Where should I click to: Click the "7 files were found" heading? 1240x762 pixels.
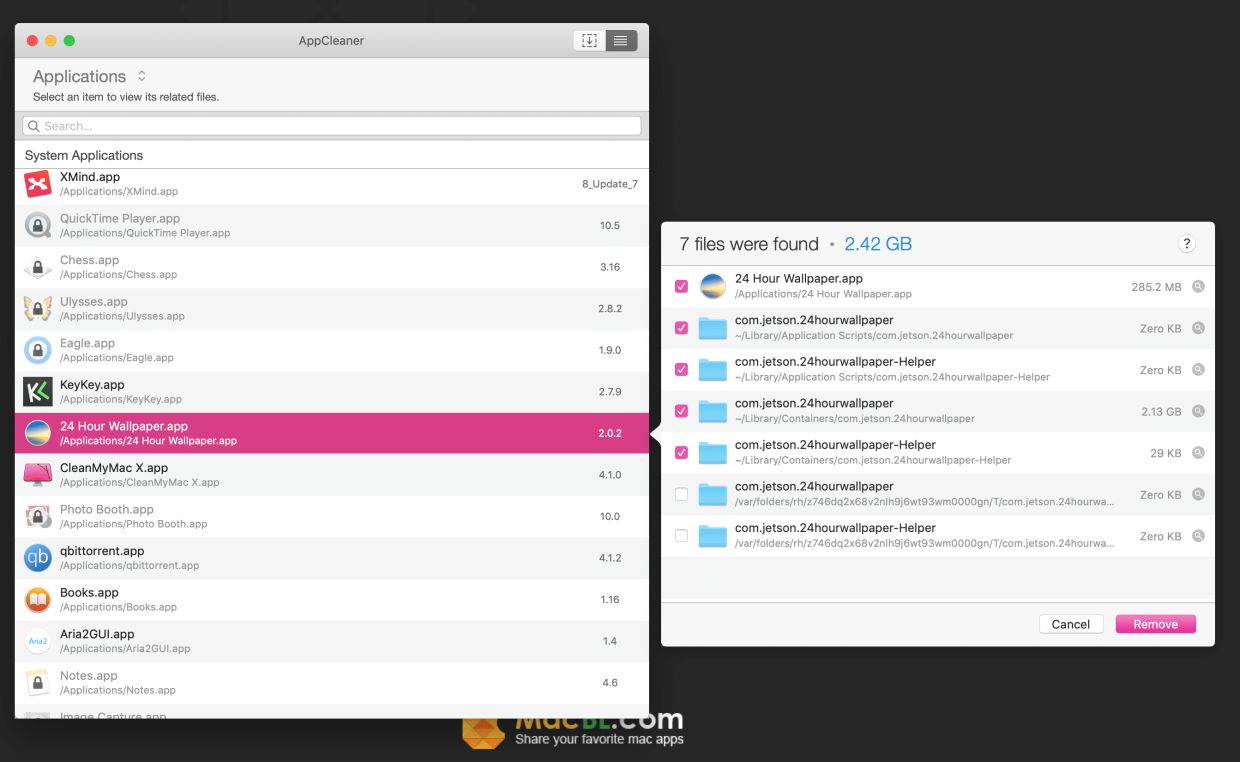749,244
